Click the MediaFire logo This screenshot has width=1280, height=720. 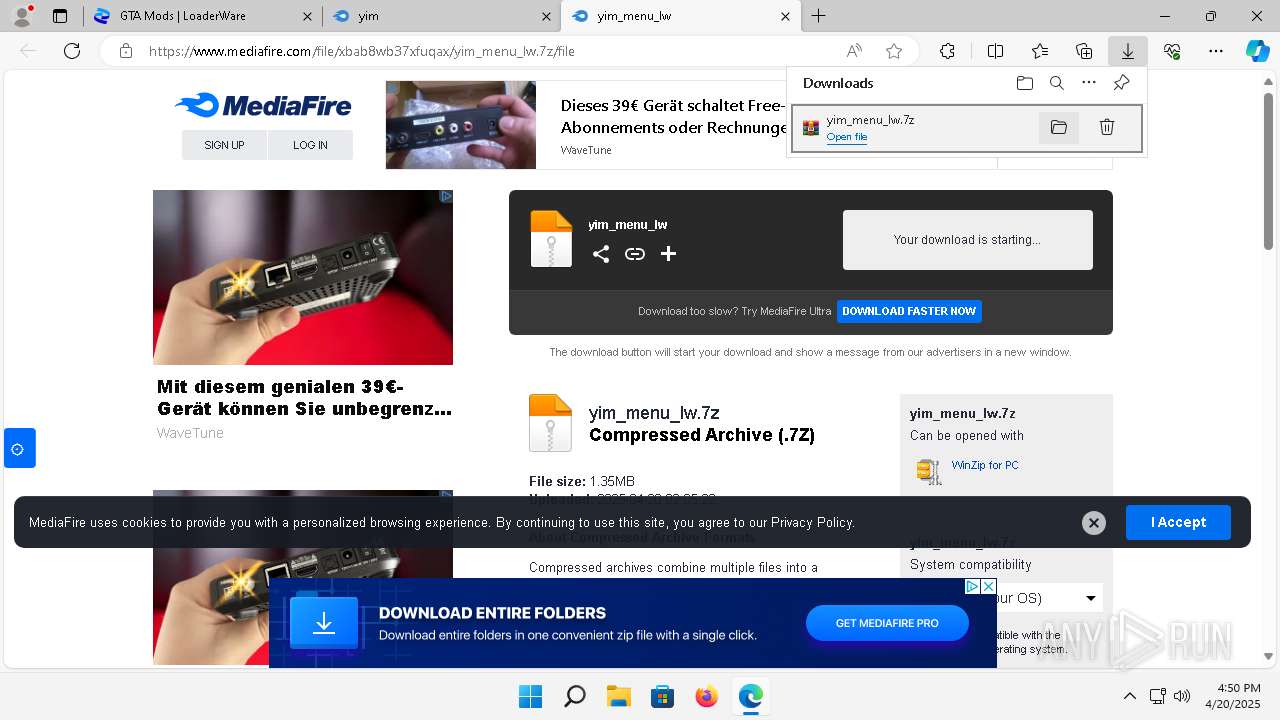tap(263, 105)
